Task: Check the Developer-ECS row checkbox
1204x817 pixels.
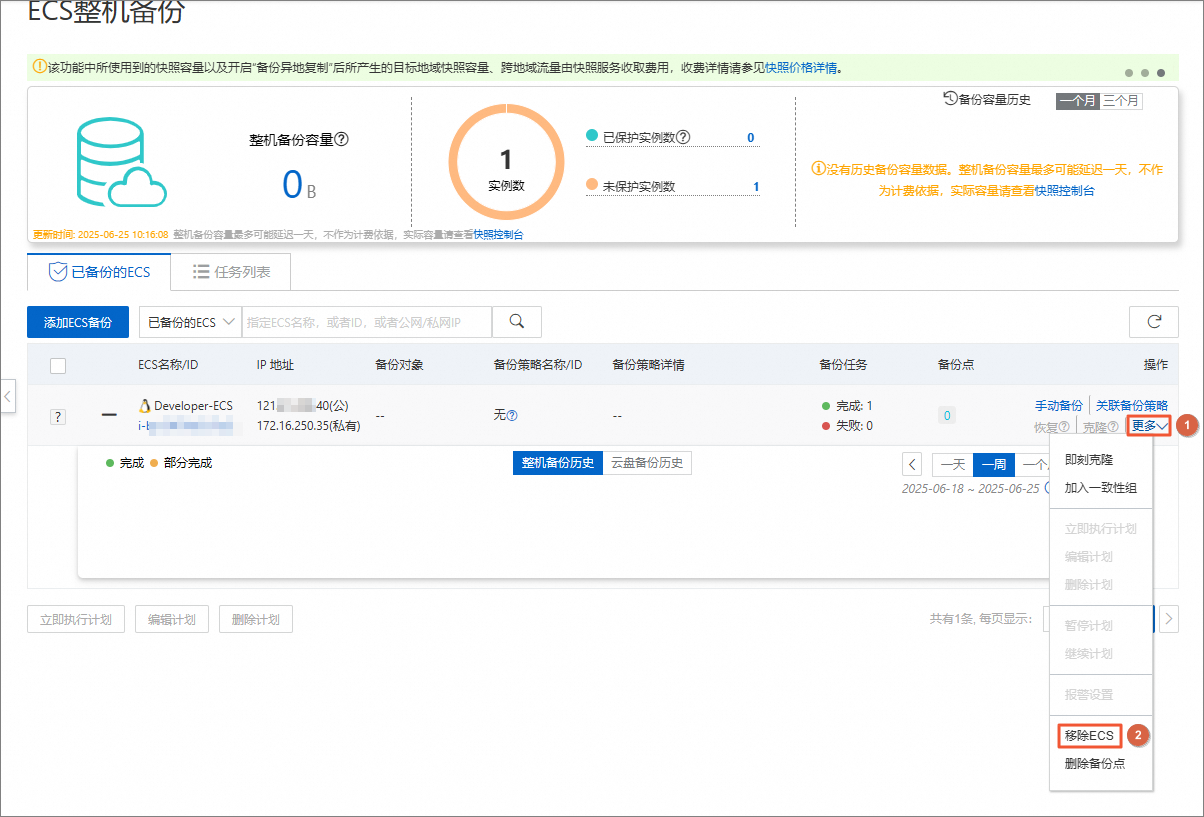Action: coord(58,416)
